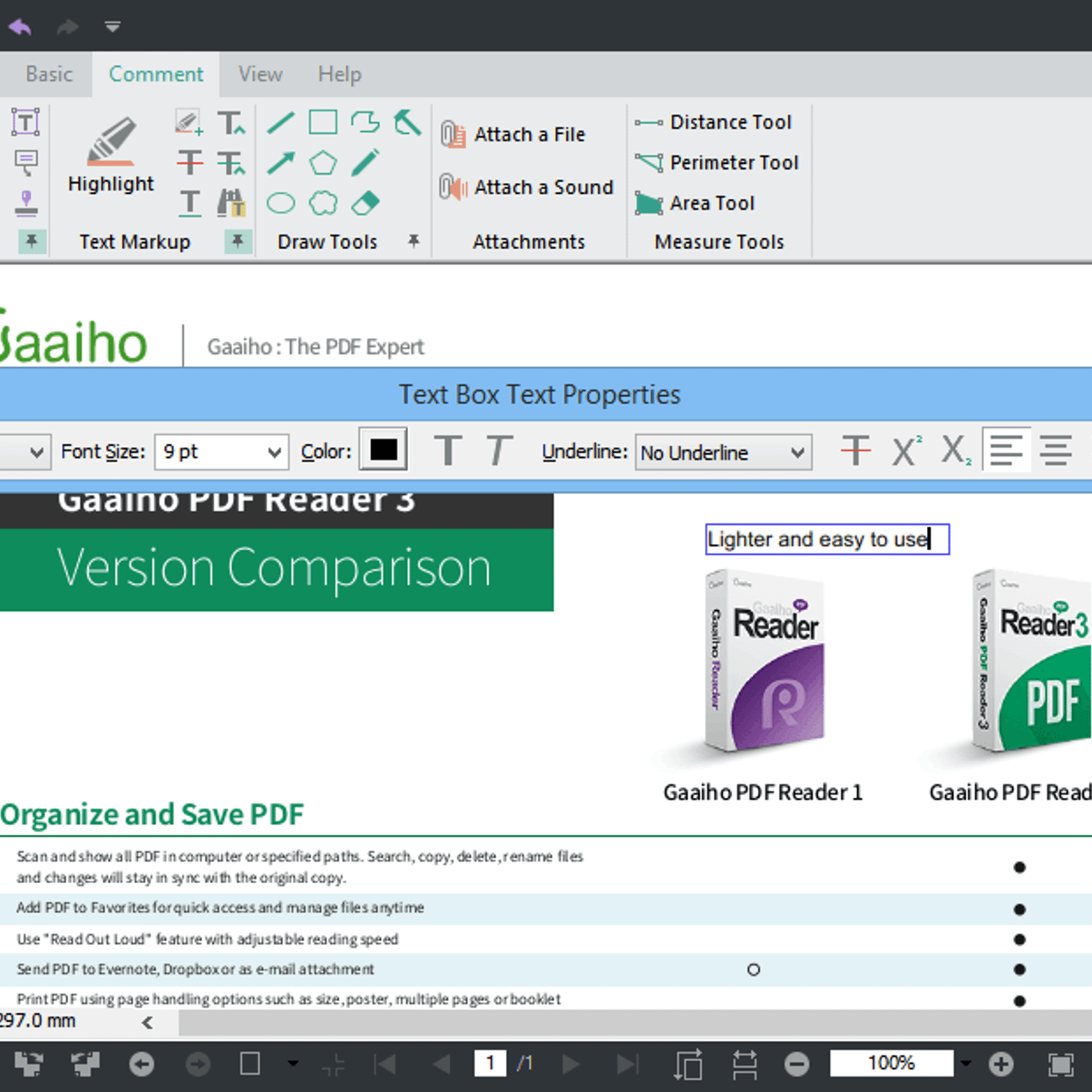Zoom in with the plus button
The image size is (1092, 1092).
(x=1001, y=1064)
